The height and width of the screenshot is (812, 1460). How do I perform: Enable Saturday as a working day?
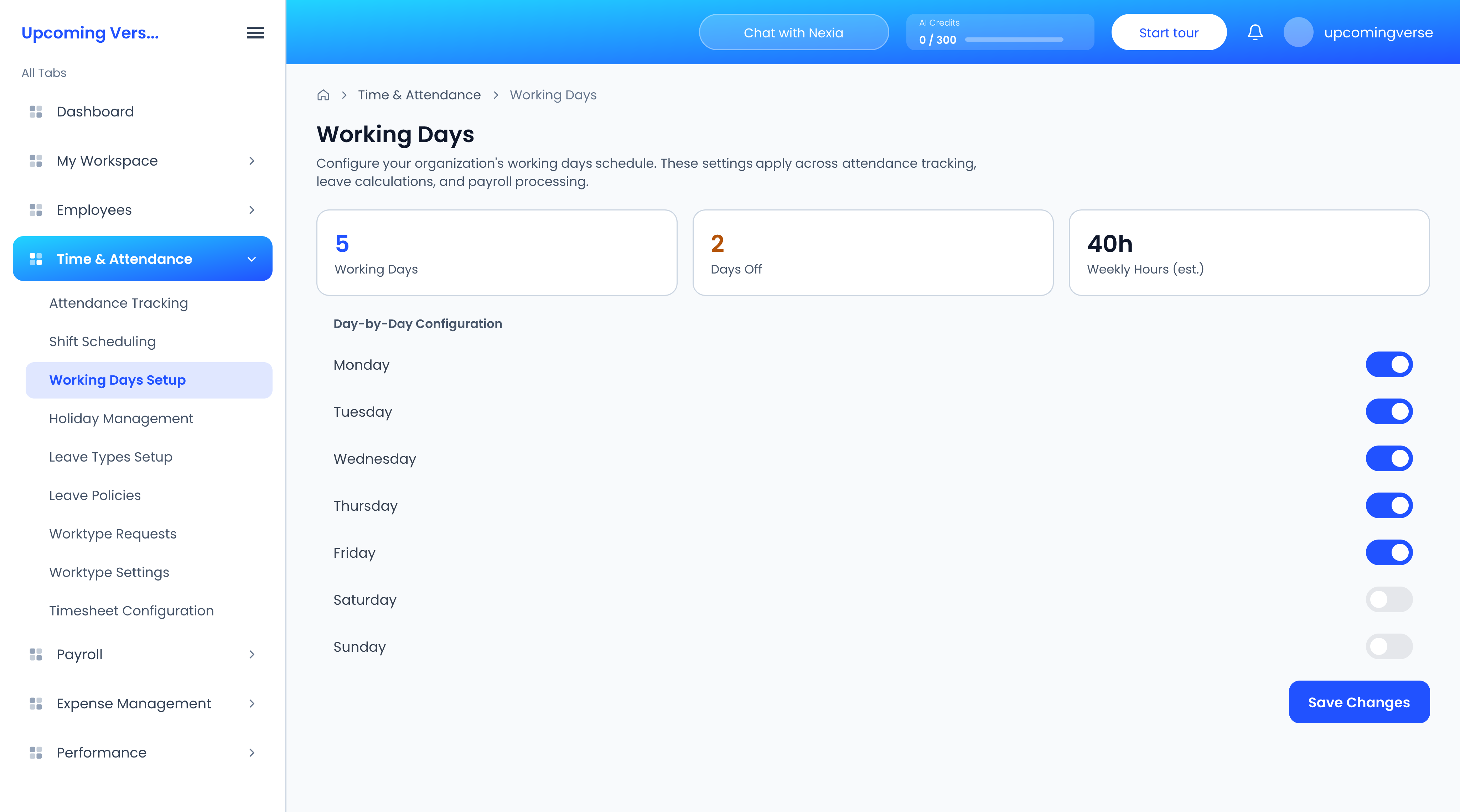tap(1389, 599)
